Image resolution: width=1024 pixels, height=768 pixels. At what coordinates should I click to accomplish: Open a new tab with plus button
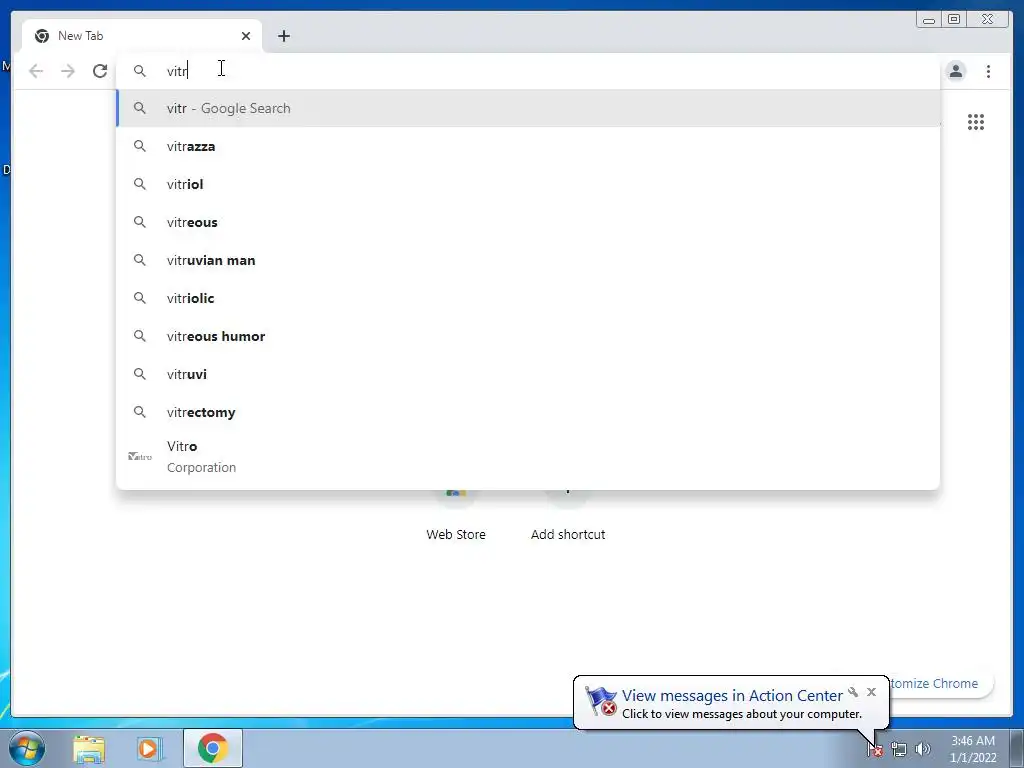pos(283,36)
